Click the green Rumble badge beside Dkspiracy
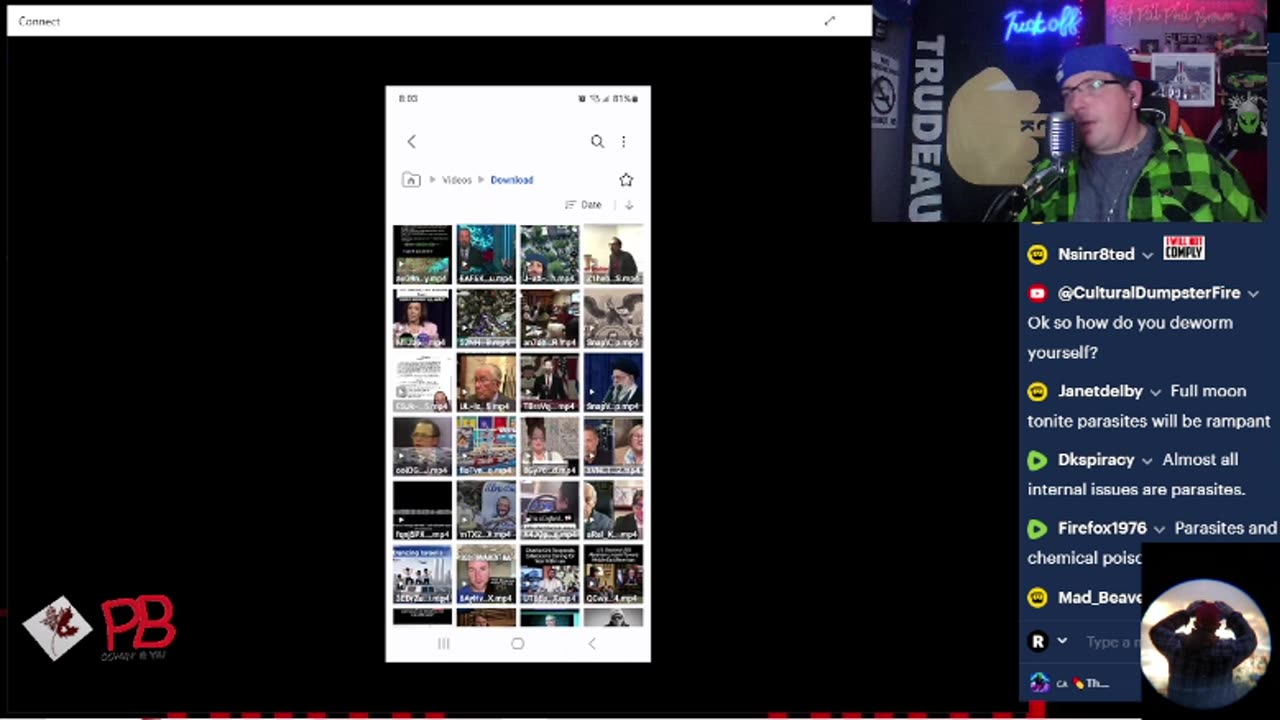 pyautogui.click(x=1037, y=460)
